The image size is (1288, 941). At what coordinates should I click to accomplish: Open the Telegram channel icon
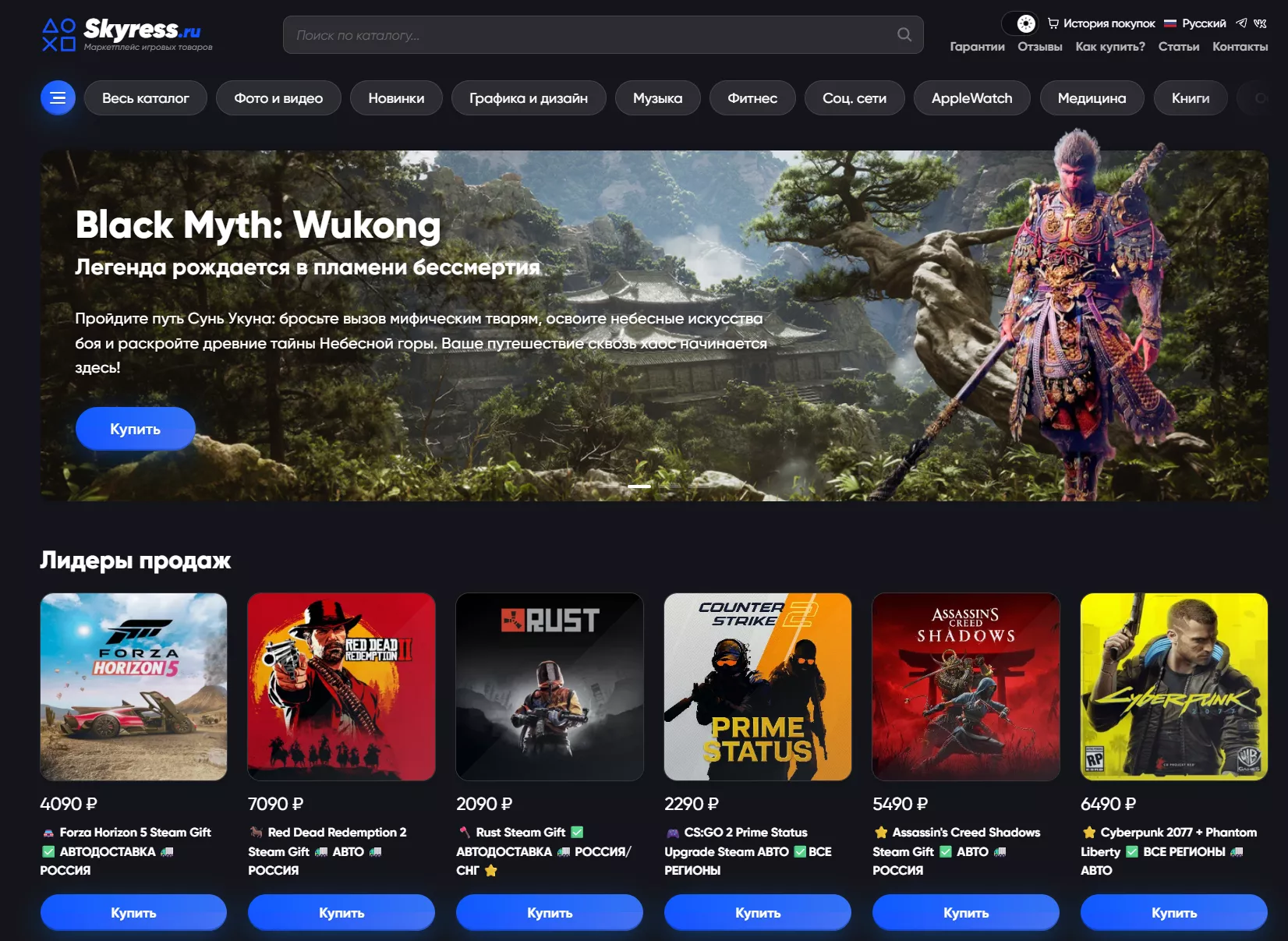pyautogui.click(x=1241, y=23)
